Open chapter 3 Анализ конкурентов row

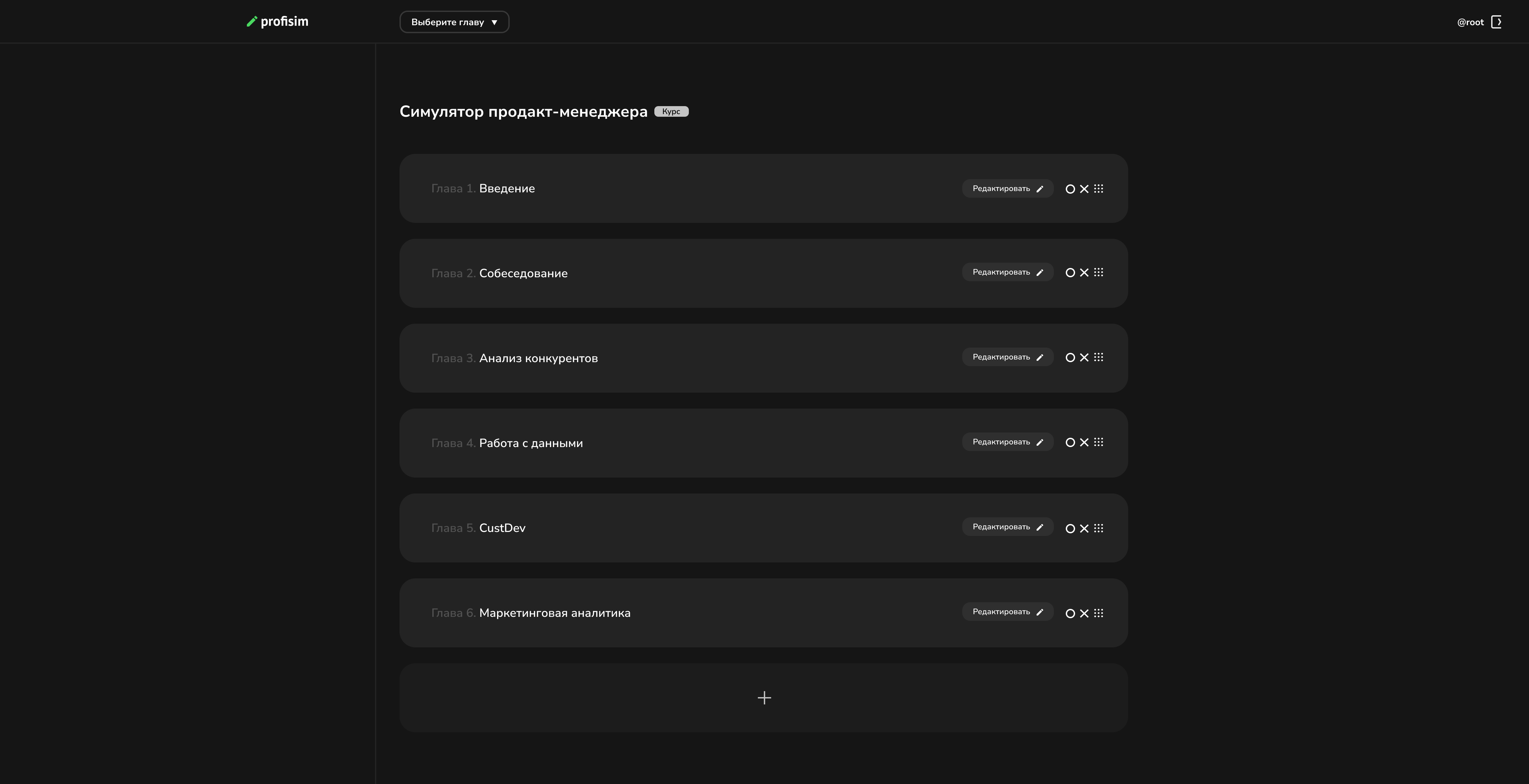point(763,358)
